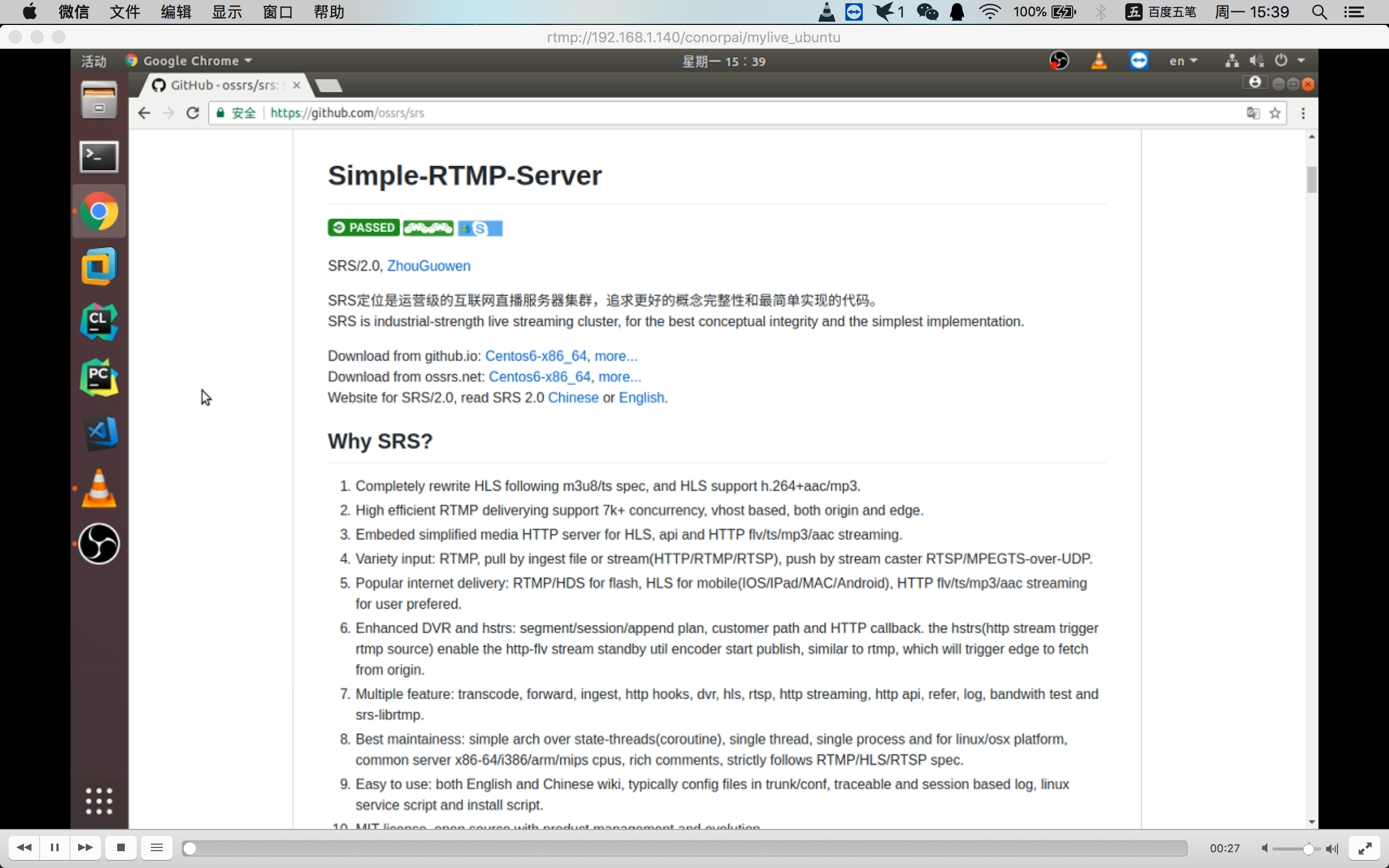Viewport: 1389px width, 868px height.
Task: Pause the stream playback
Action: pos(55,847)
